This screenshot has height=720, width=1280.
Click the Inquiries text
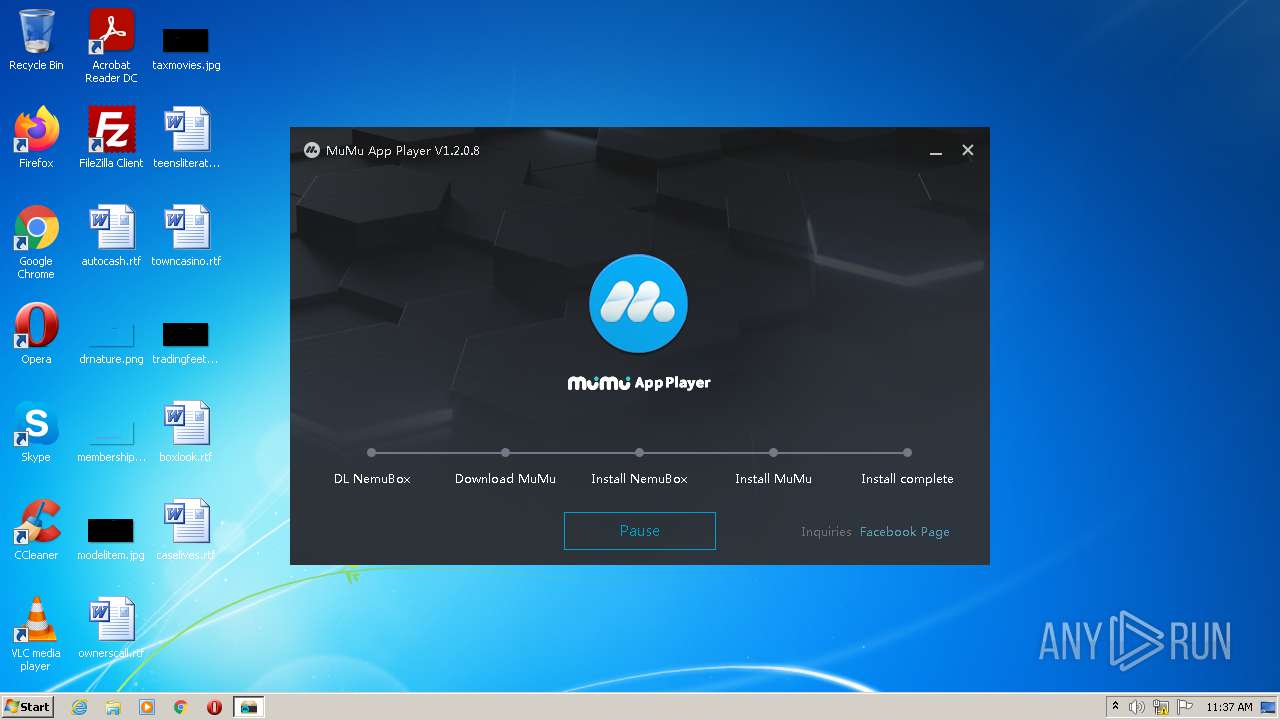click(826, 532)
